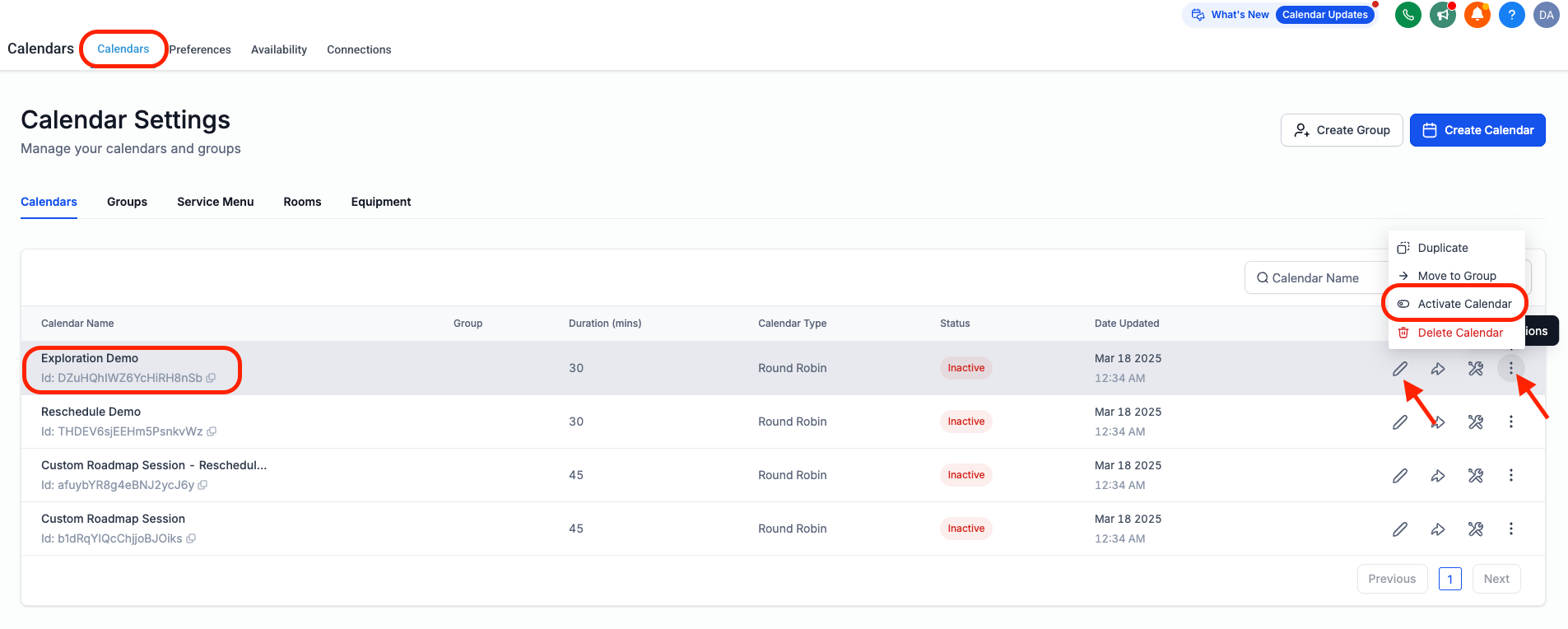Open three-dot menu for Reschedule Demo

point(1510,422)
